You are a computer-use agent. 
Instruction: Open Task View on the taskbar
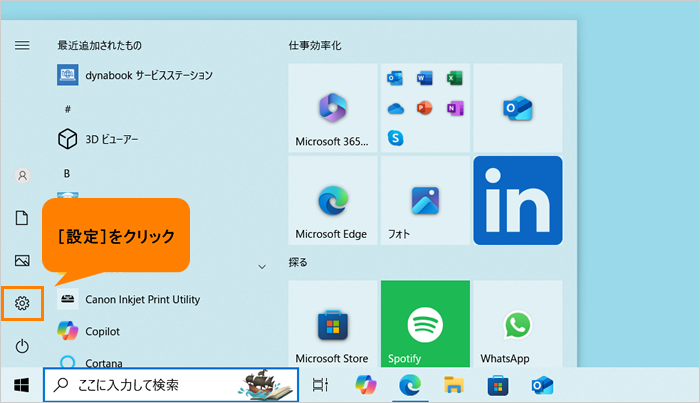320,385
